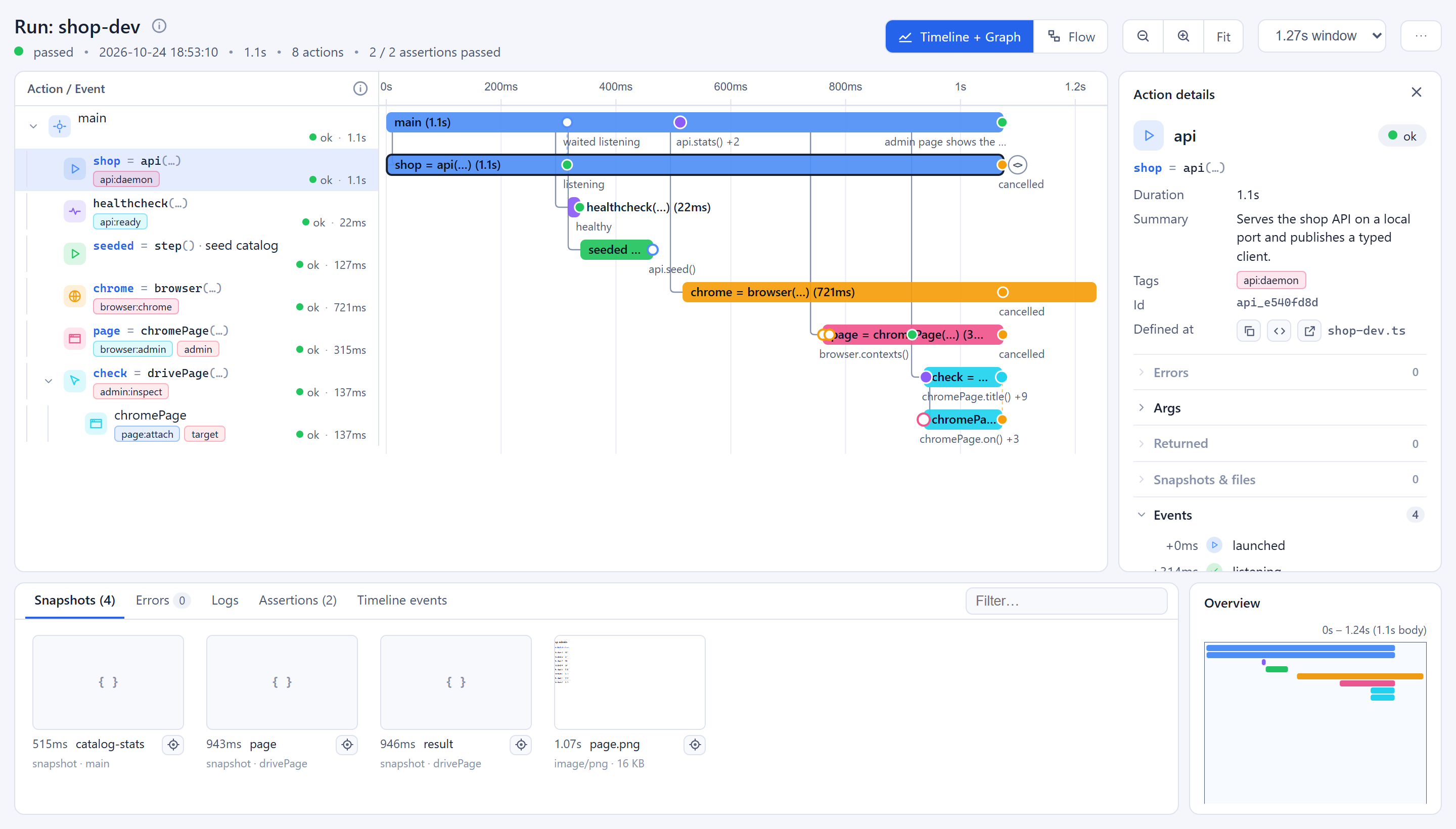Open the Logs tab
The image size is (1456, 829).
225,600
